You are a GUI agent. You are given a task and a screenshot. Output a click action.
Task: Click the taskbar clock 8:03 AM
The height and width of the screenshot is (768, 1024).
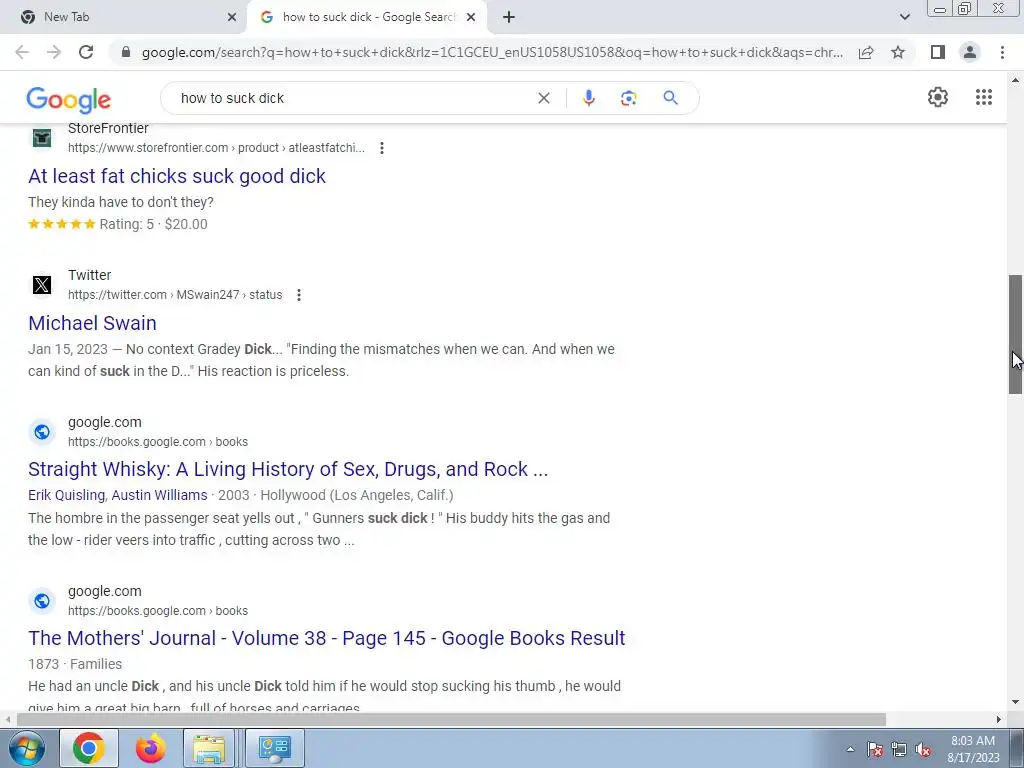(973, 741)
